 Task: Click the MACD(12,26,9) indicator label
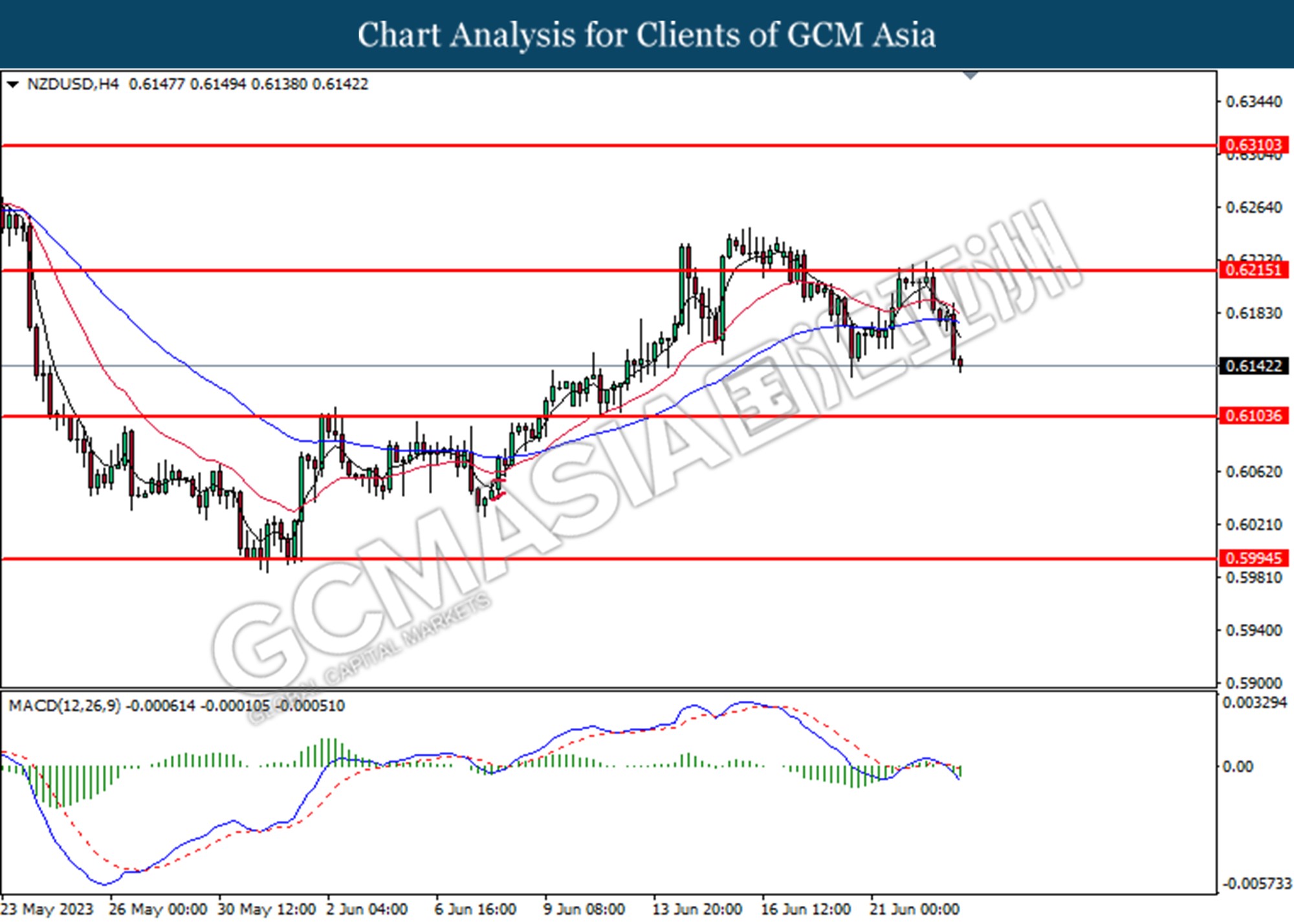coord(65,706)
